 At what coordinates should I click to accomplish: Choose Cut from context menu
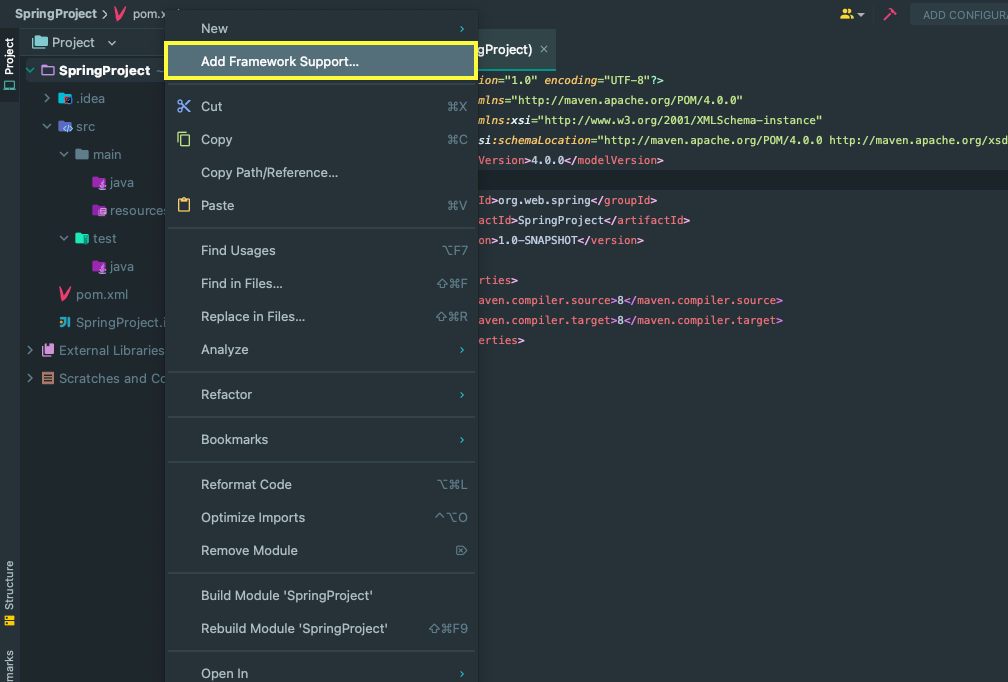click(x=320, y=107)
